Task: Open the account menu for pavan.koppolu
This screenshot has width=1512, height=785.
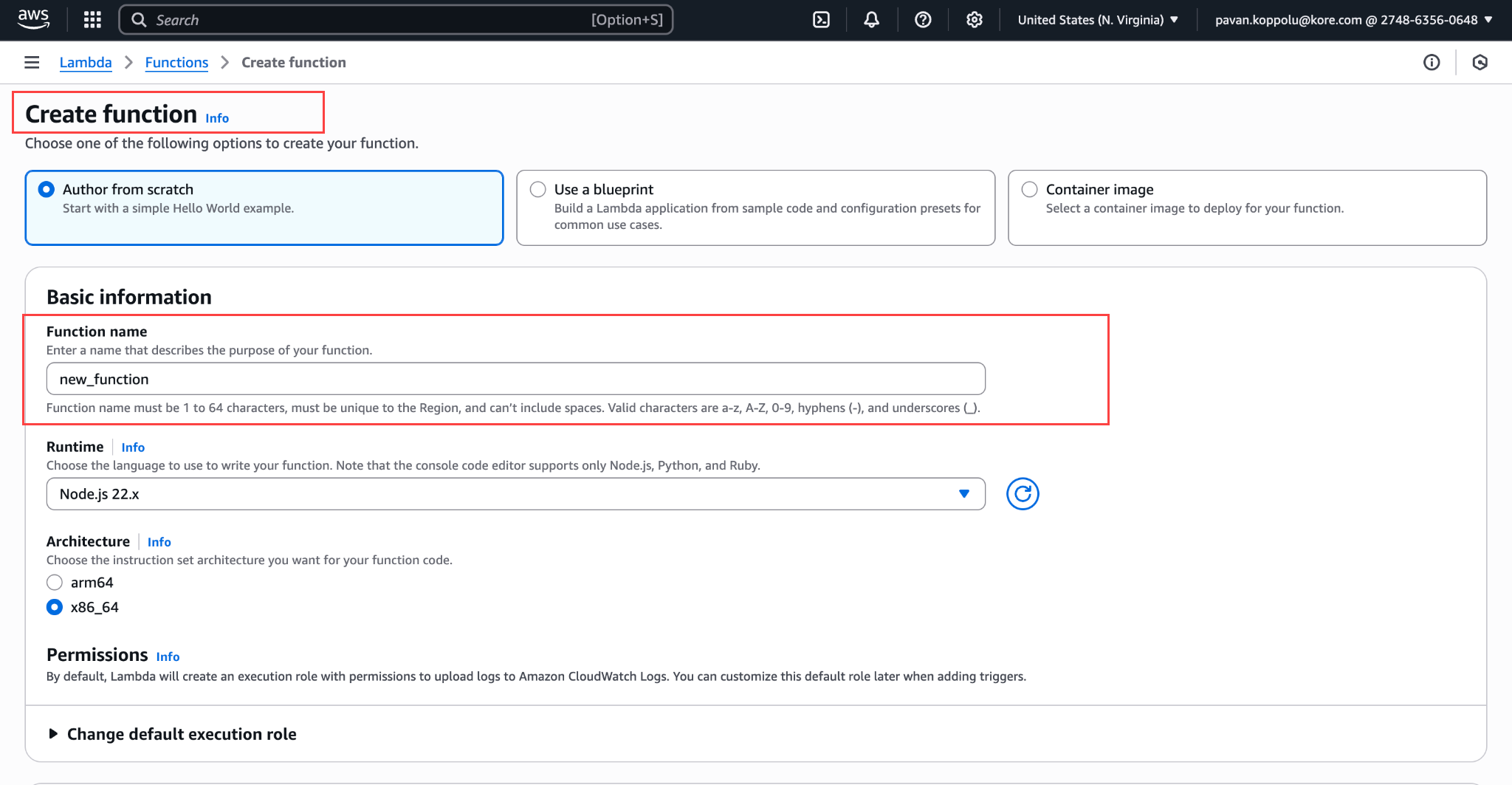Action: click(1353, 20)
